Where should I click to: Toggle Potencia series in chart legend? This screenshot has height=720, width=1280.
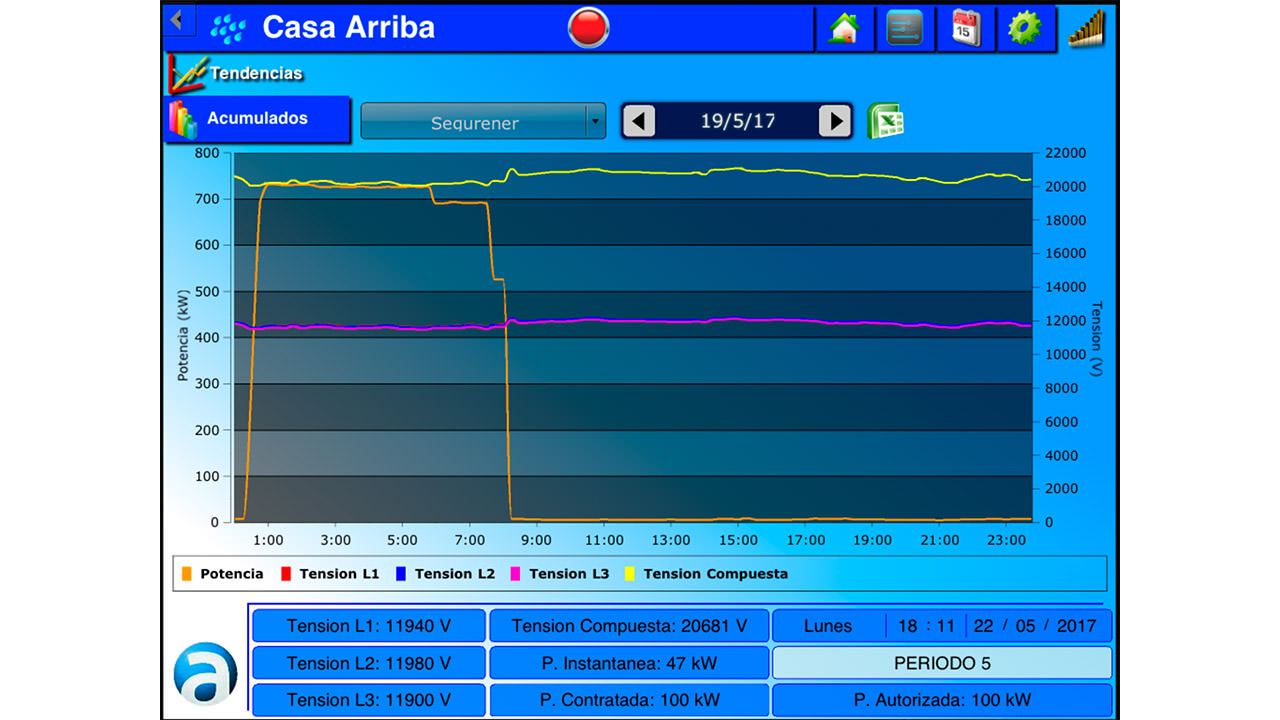tap(223, 574)
